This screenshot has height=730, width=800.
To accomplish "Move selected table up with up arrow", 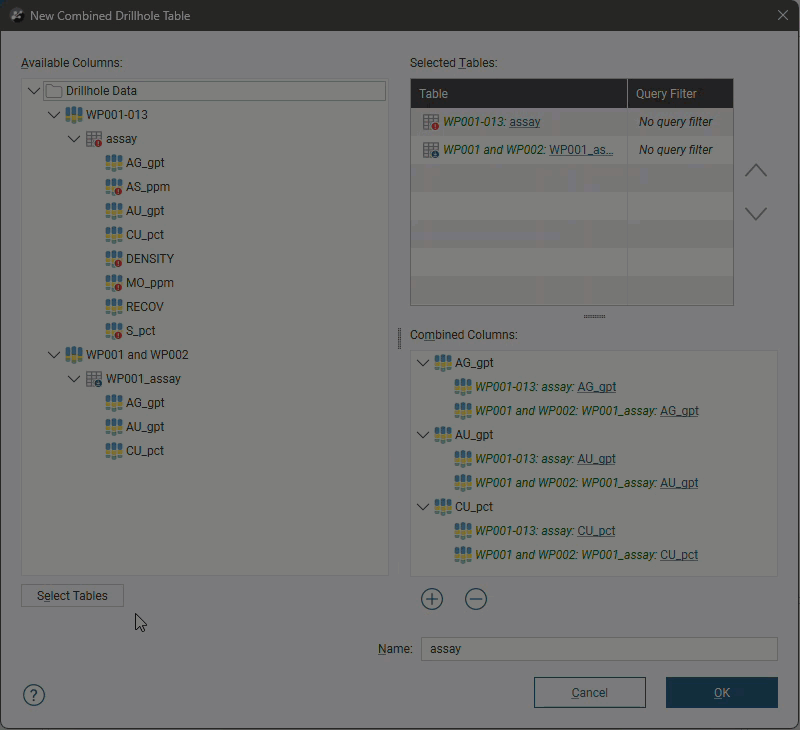I will tap(756, 171).
